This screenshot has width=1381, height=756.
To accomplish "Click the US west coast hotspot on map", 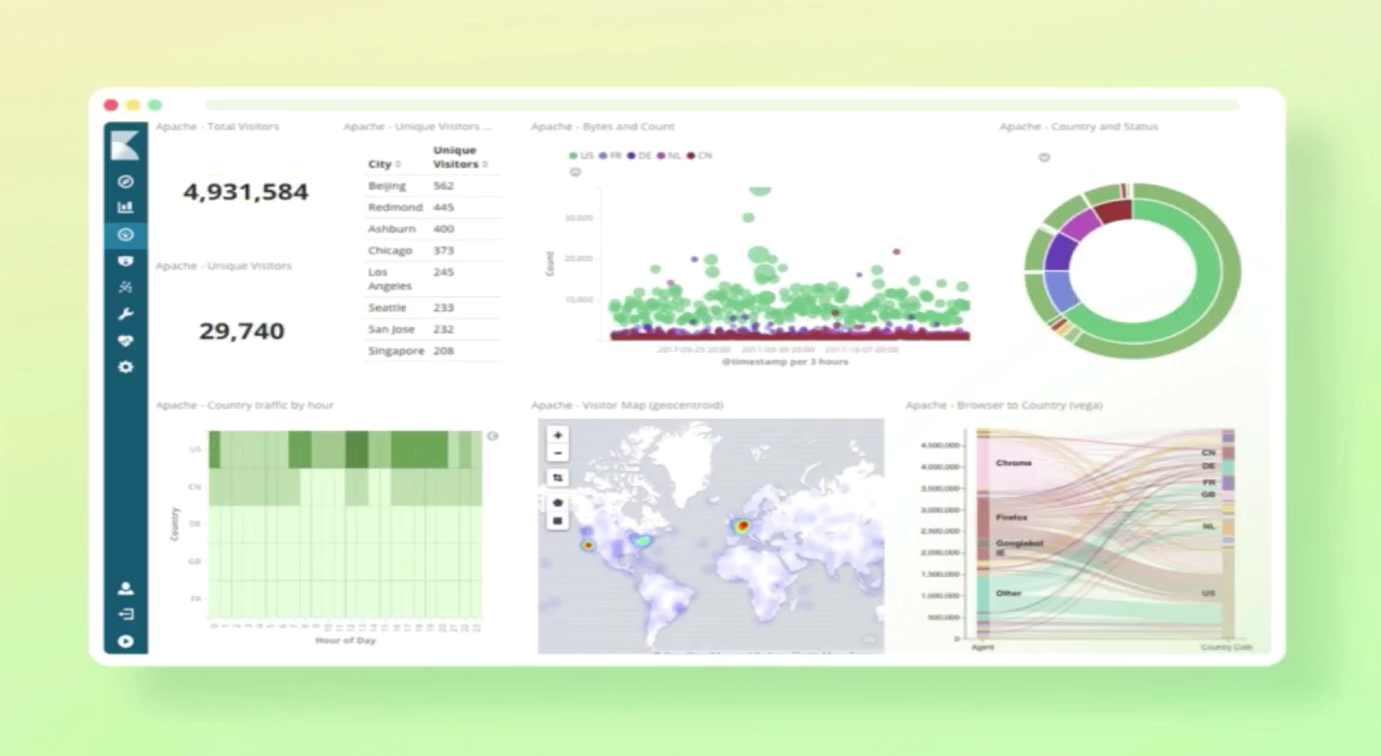I will pyautogui.click(x=587, y=545).
